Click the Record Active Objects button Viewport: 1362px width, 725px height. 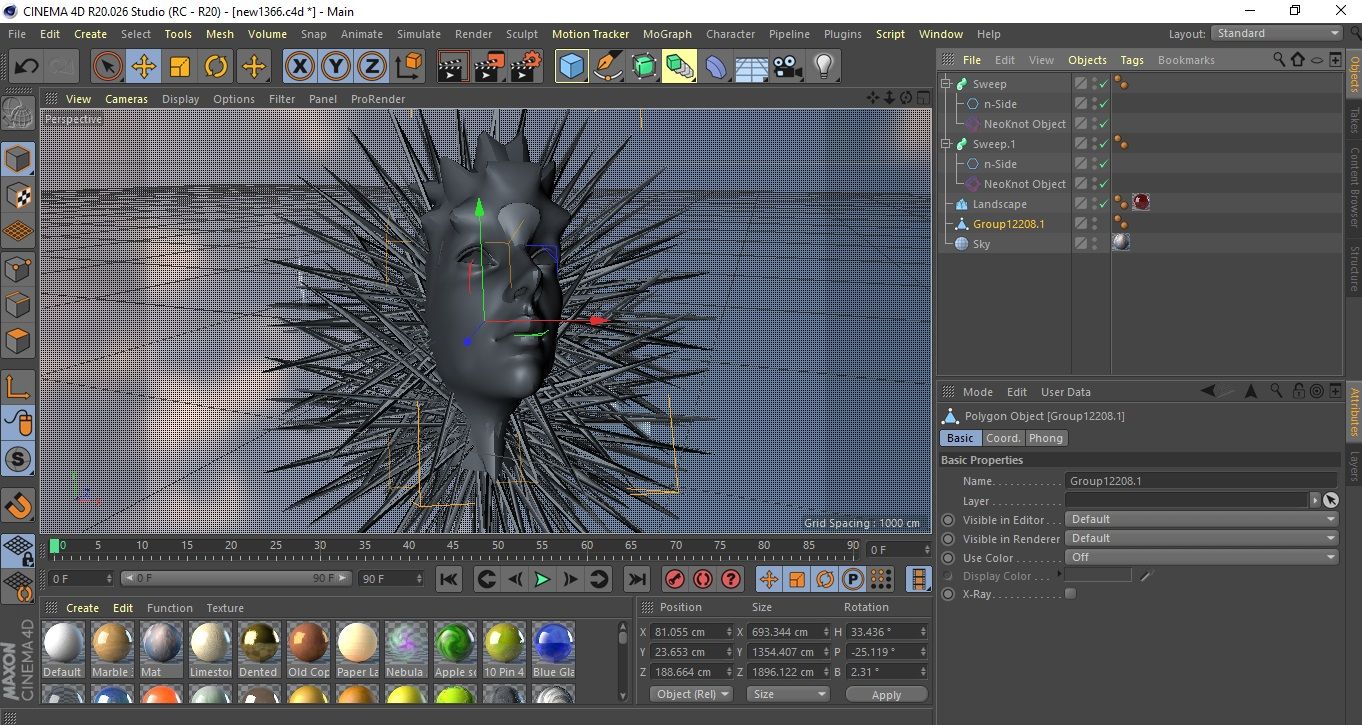coord(675,578)
